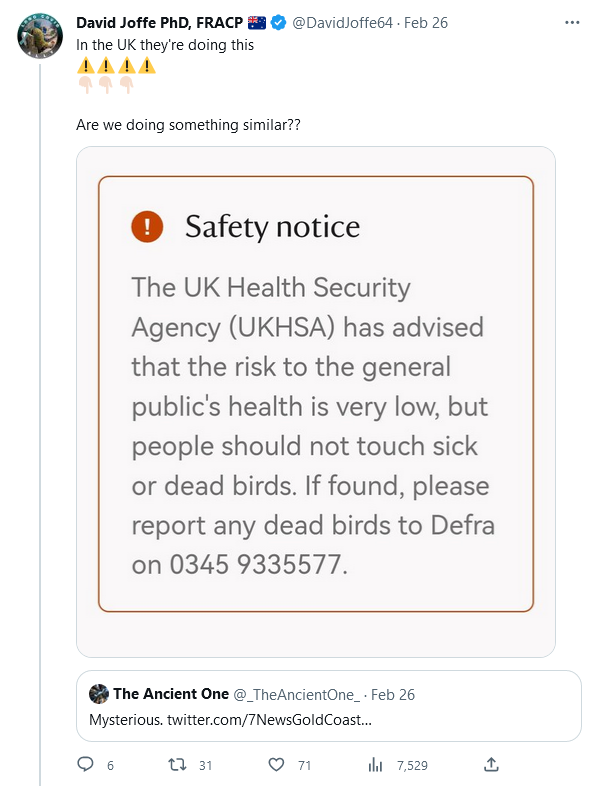This screenshot has height=786, width=598.
Task: Click the reply speech bubble icon
Action: 85,764
